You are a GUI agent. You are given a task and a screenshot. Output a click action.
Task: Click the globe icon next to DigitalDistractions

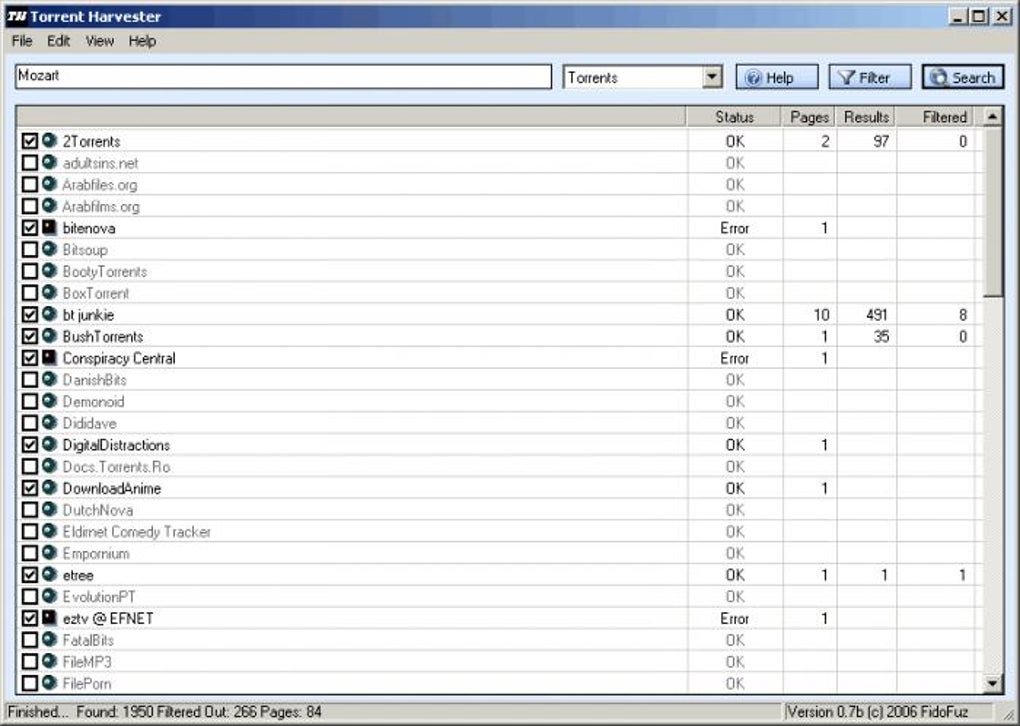49,444
